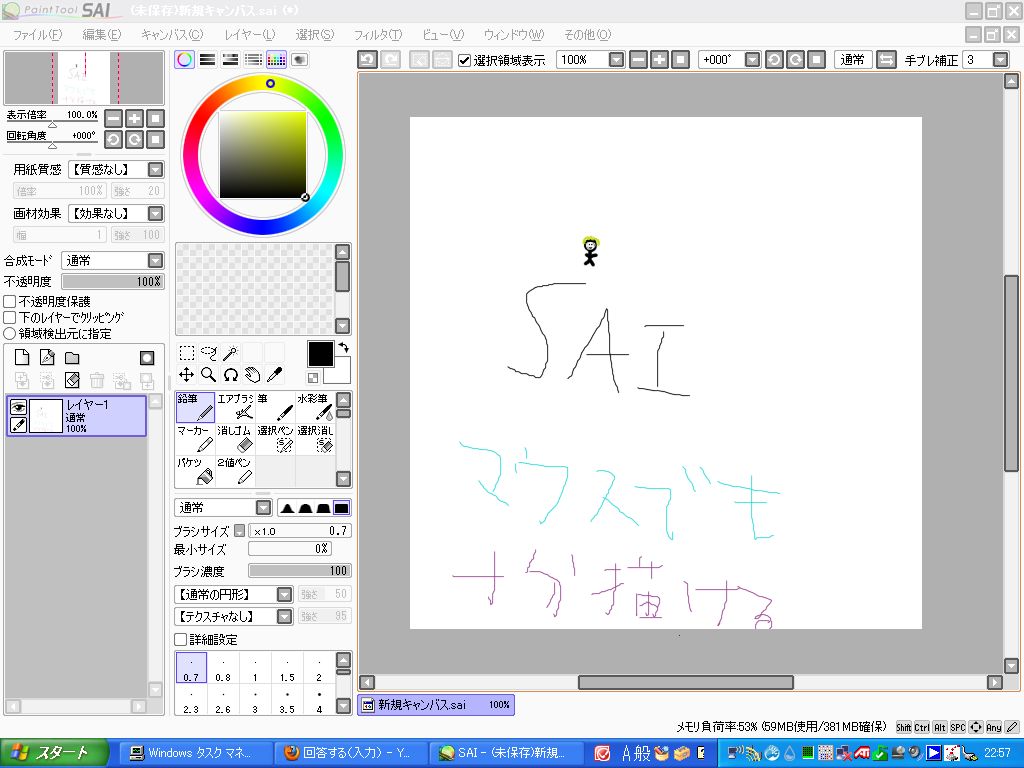Select the rectangular selection tool
This screenshot has height=768, width=1024.
[x=187, y=353]
